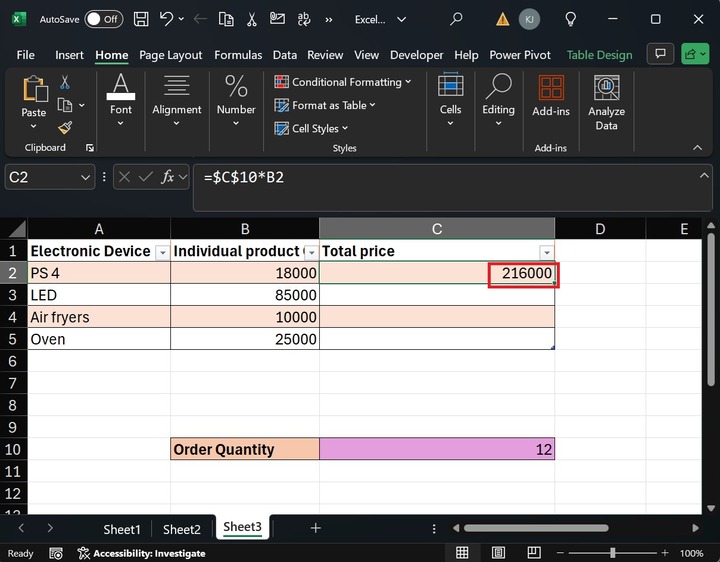This screenshot has height=562, width=720.
Task: Click Accessibility: Investigate in status bar
Action: [x=142, y=553]
